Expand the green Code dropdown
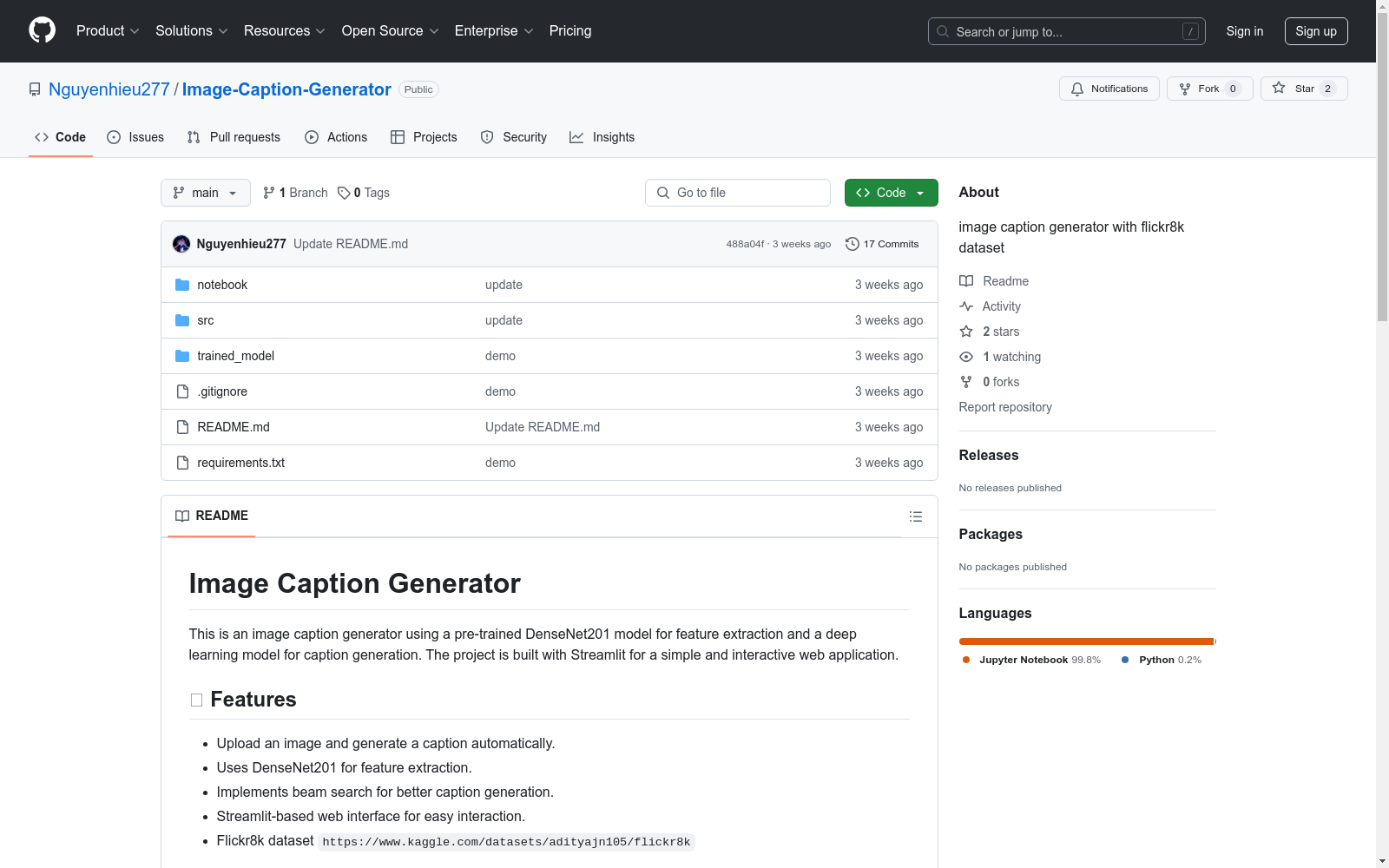 click(x=891, y=193)
